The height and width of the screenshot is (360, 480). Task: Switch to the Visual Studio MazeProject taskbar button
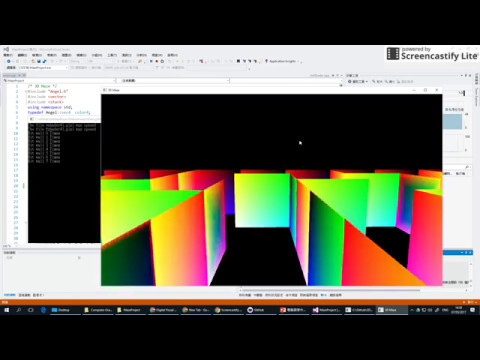coord(326,310)
